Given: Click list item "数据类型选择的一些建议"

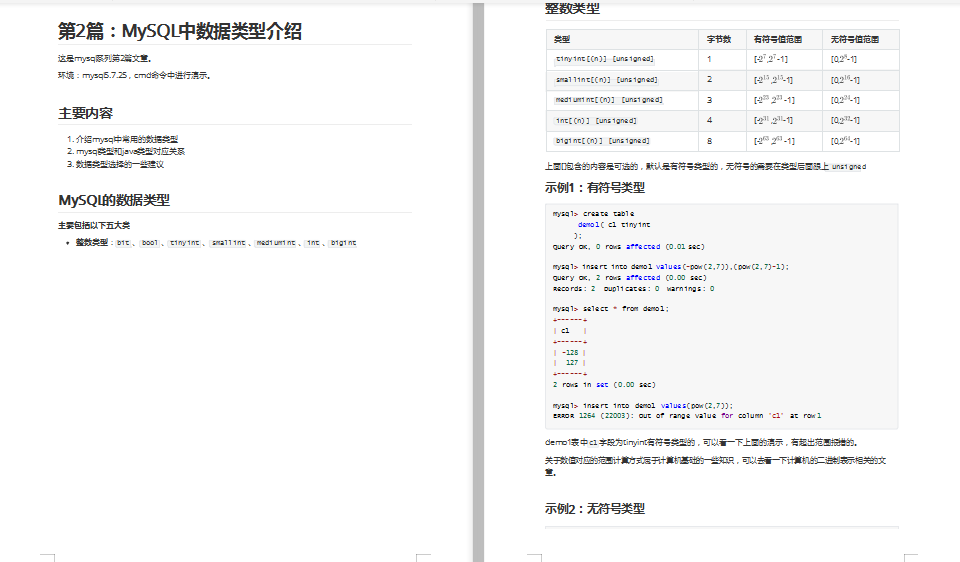Looking at the screenshot, I should point(119,164).
